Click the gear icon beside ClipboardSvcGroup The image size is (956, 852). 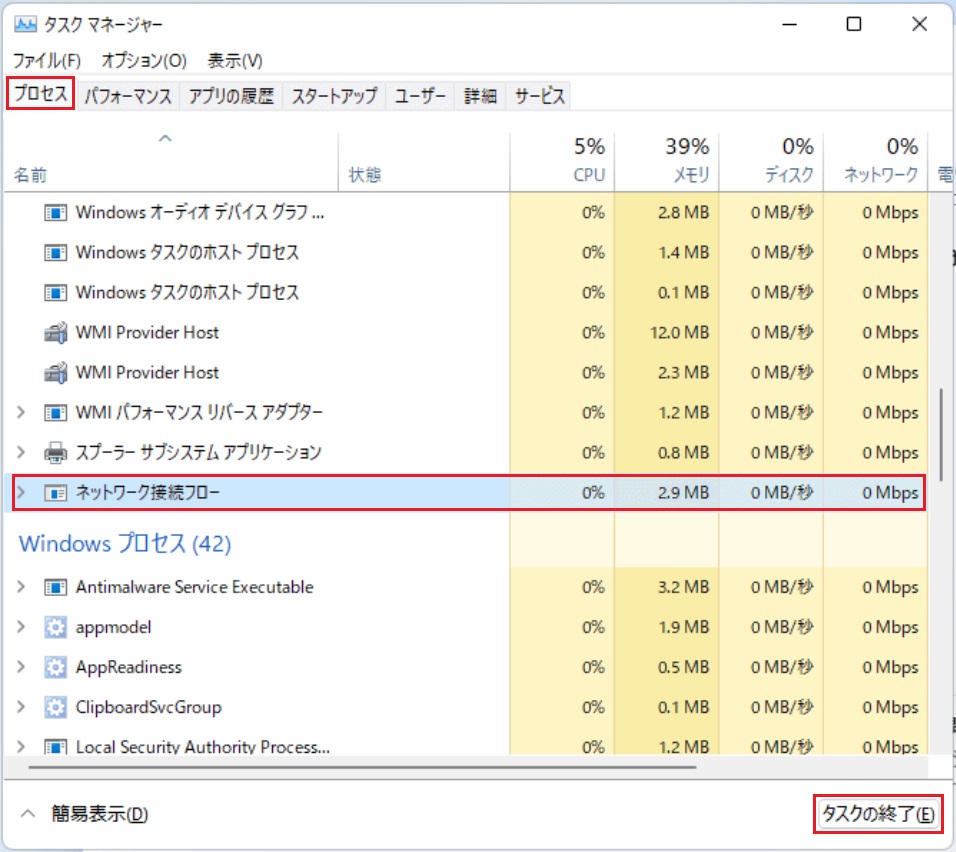55,707
